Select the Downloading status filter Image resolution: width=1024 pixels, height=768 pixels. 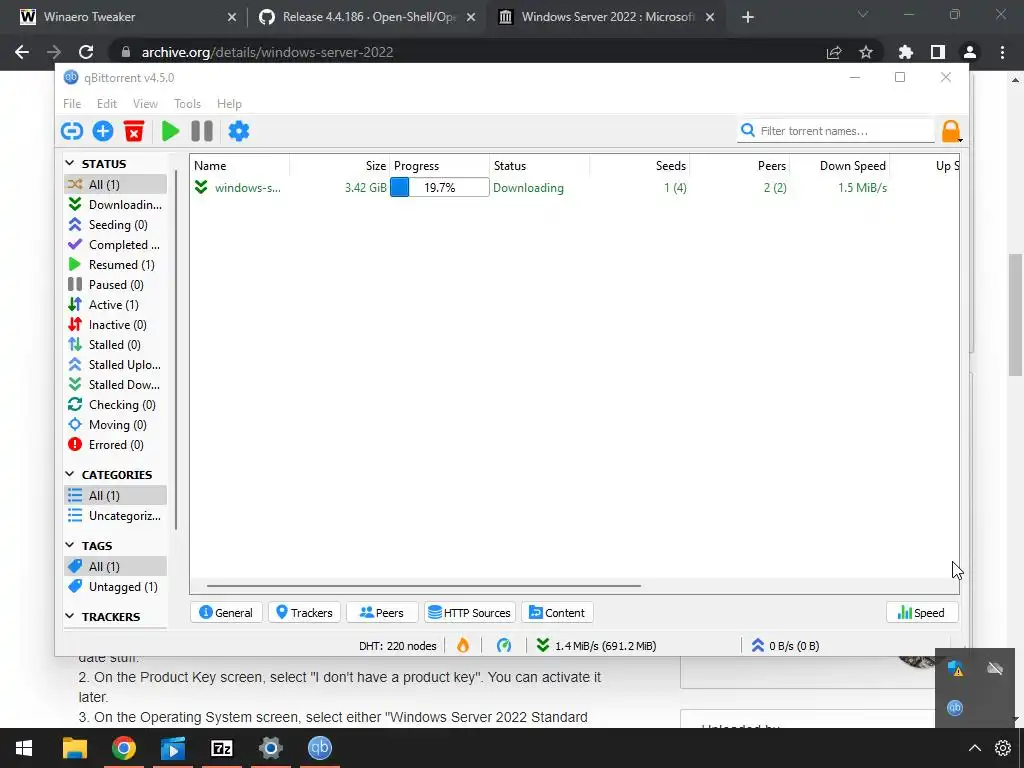click(x=116, y=205)
